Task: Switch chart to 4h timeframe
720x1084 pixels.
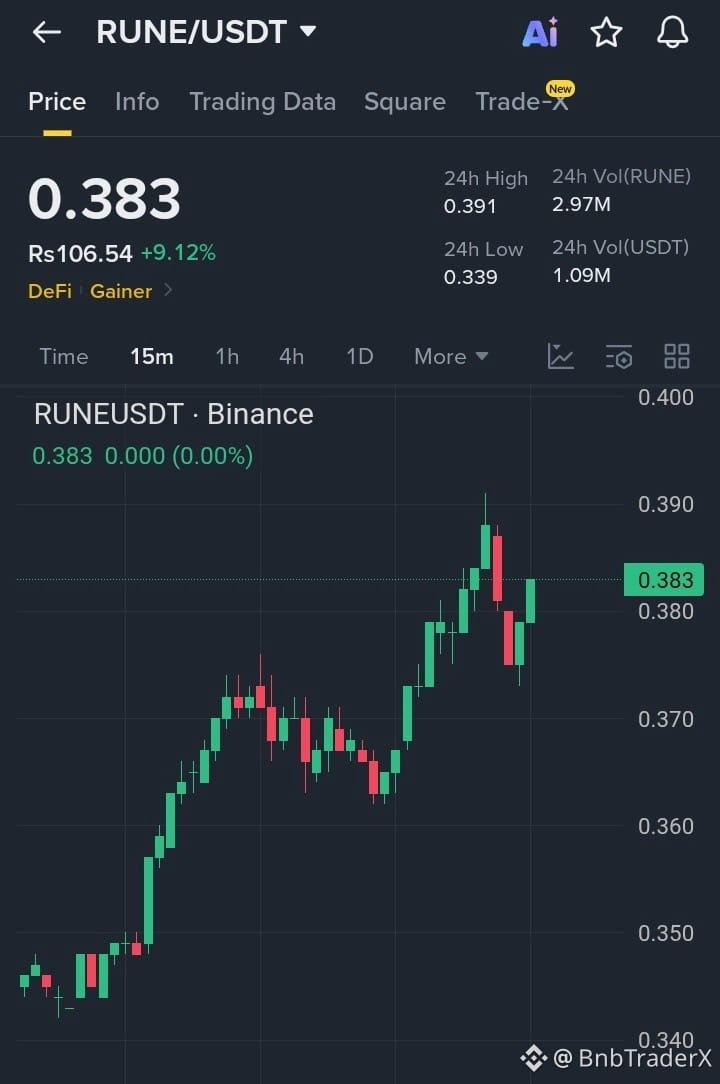Action: click(291, 357)
